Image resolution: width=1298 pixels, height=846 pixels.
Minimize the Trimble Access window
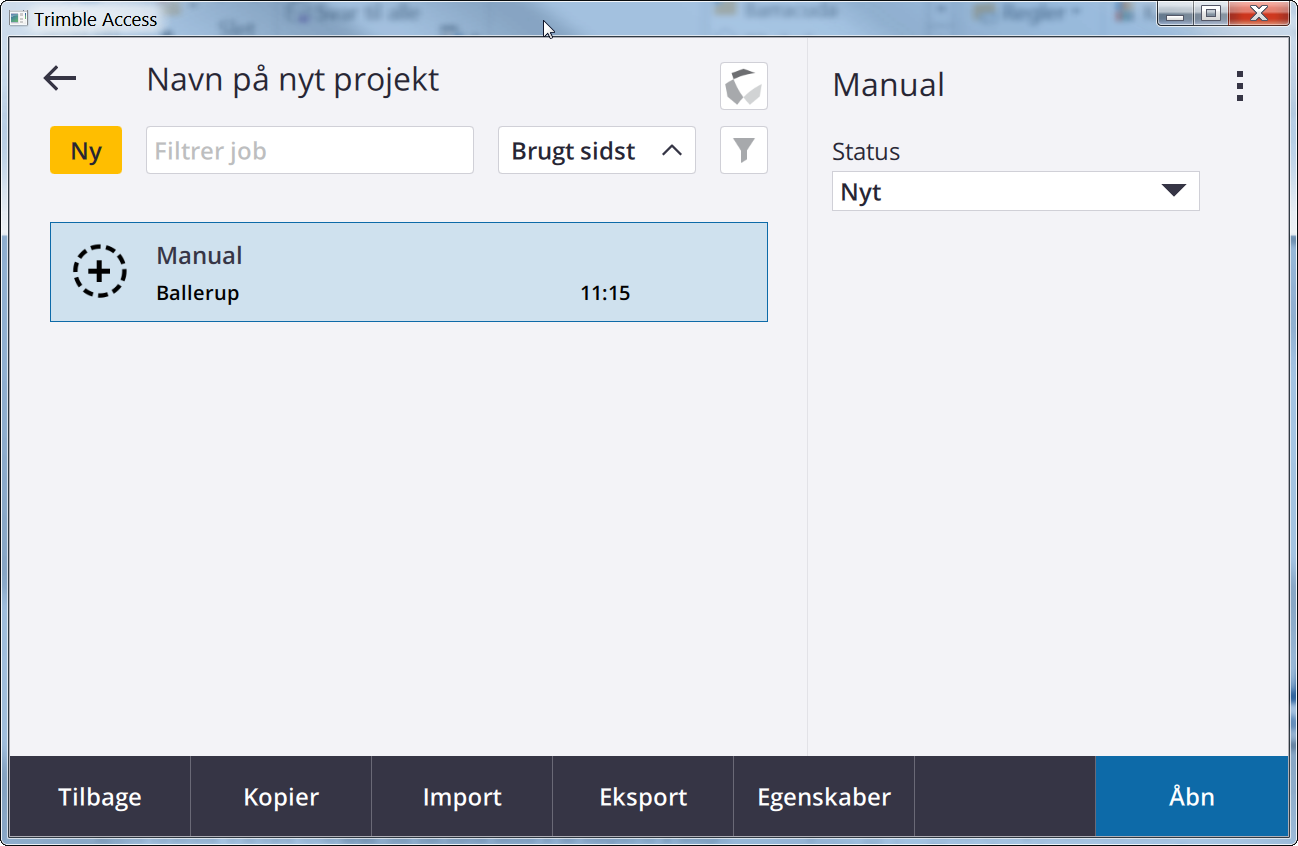1176,13
